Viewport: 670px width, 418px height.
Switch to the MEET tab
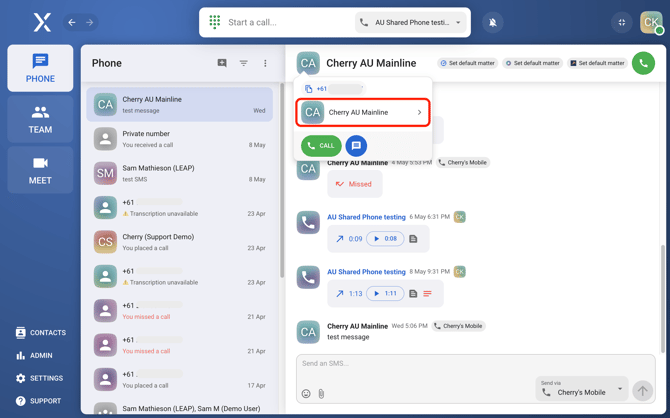coord(40,170)
